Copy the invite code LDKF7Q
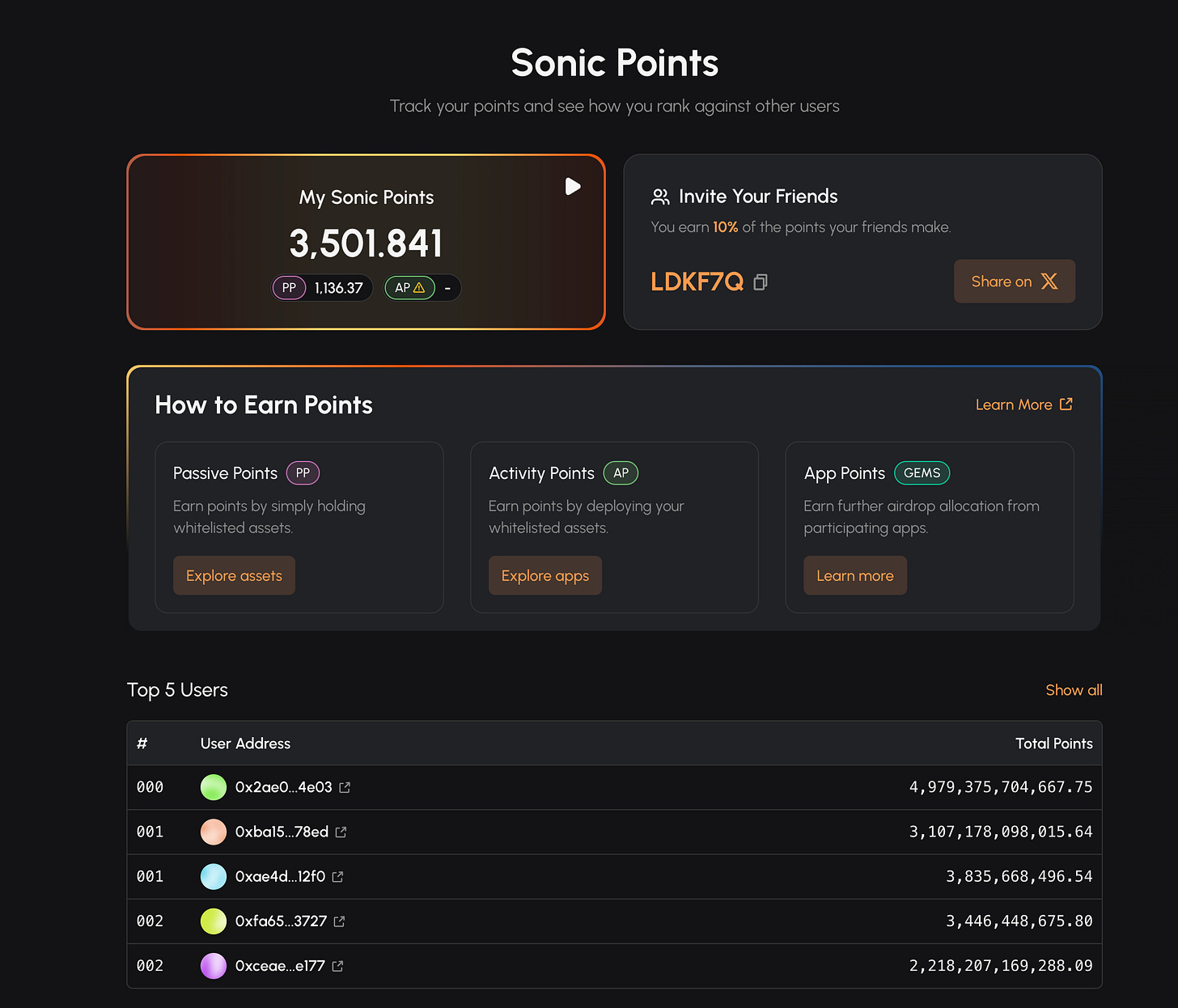This screenshot has height=1008, width=1178. click(761, 282)
